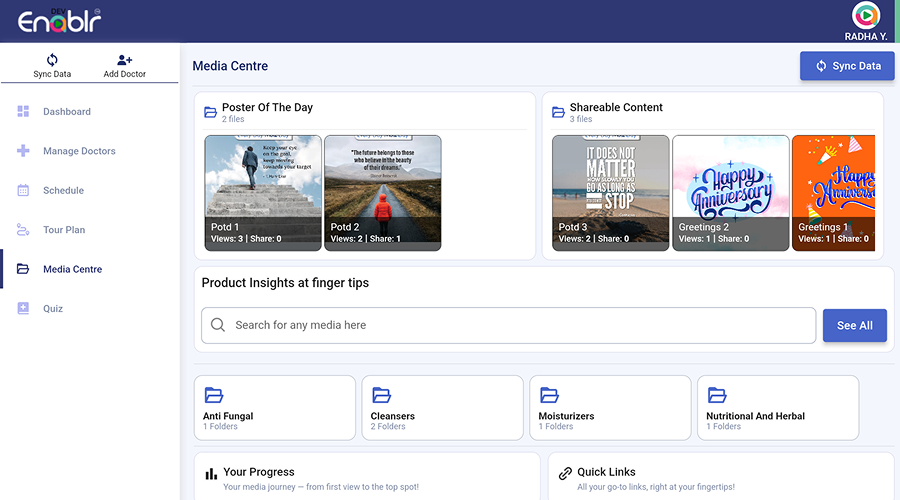
Task: Click the Sync Data icon in sidebar
Action: [x=52, y=60]
